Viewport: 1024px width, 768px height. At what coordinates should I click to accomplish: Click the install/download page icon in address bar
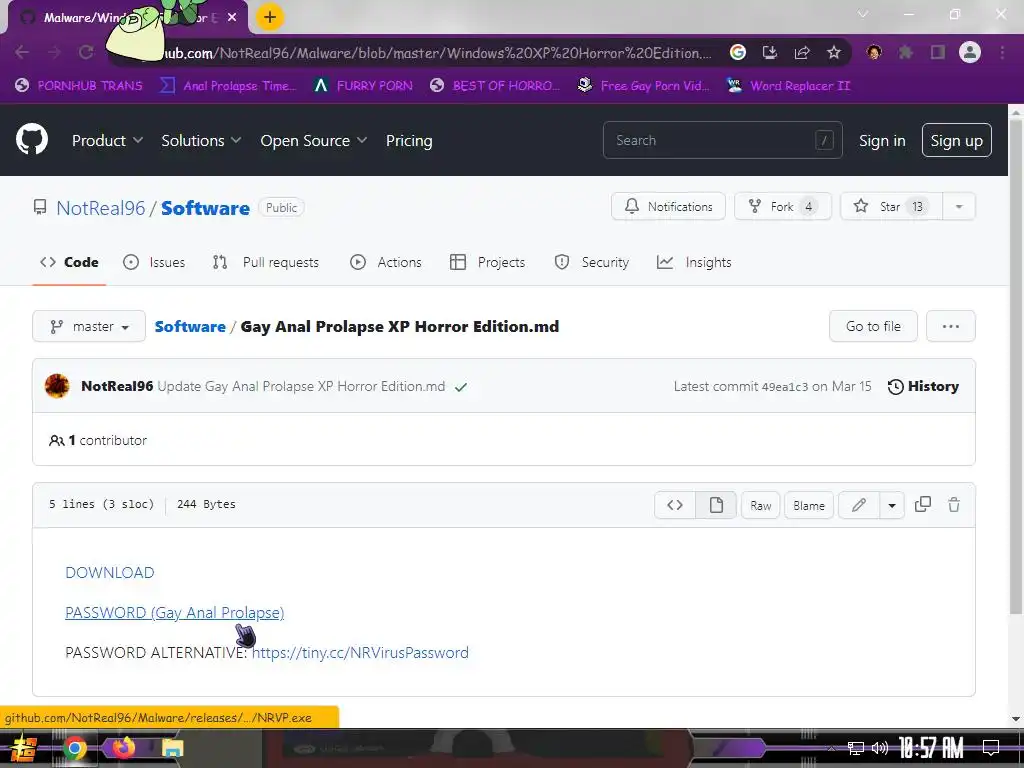pyautogui.click(x=770, y=52)
